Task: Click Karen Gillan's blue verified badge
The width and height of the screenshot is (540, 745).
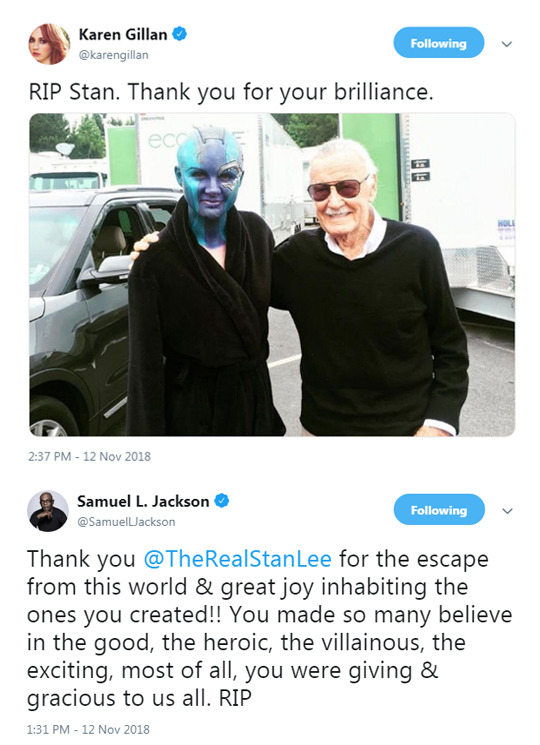Action: (x=180, y=34)
